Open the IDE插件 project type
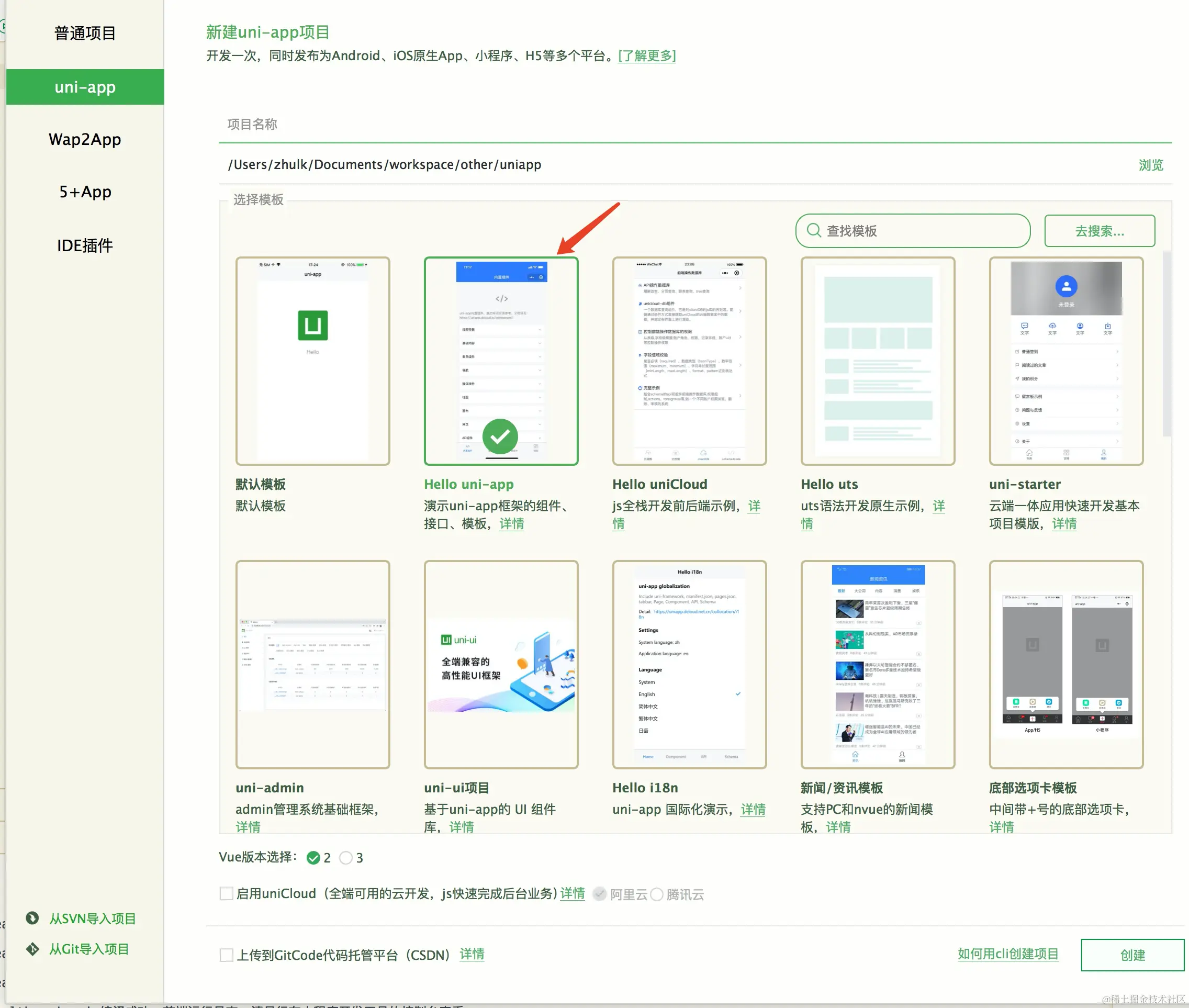Image resolution: width=1189 pixels, height=1008 pixels. pos(85,245)
